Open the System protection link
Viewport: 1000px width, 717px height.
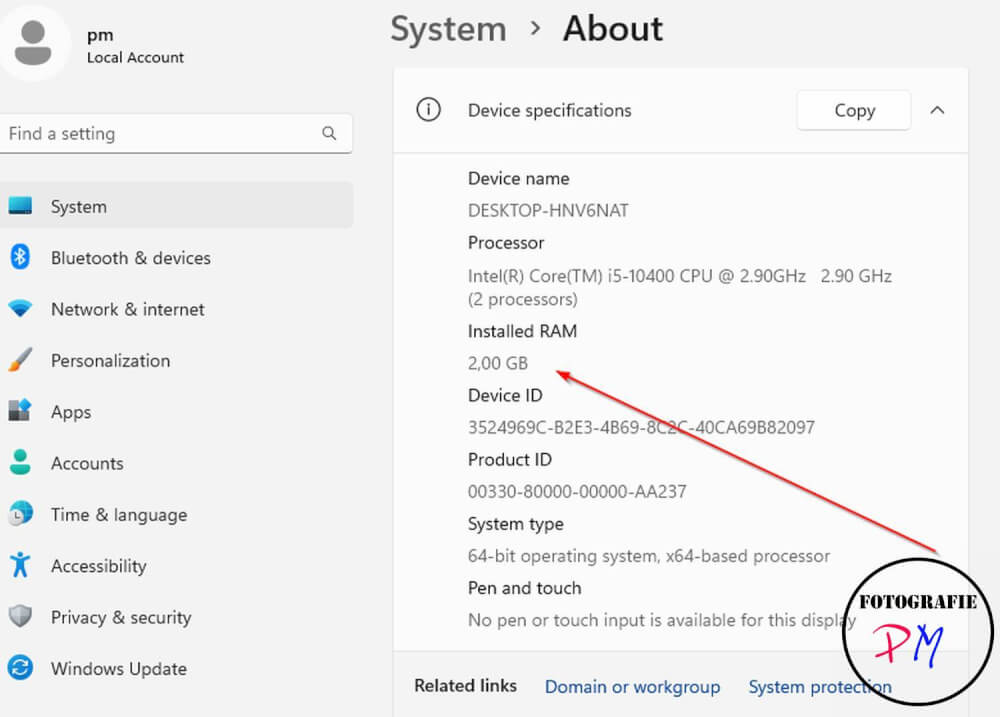[x=820, y=686]
